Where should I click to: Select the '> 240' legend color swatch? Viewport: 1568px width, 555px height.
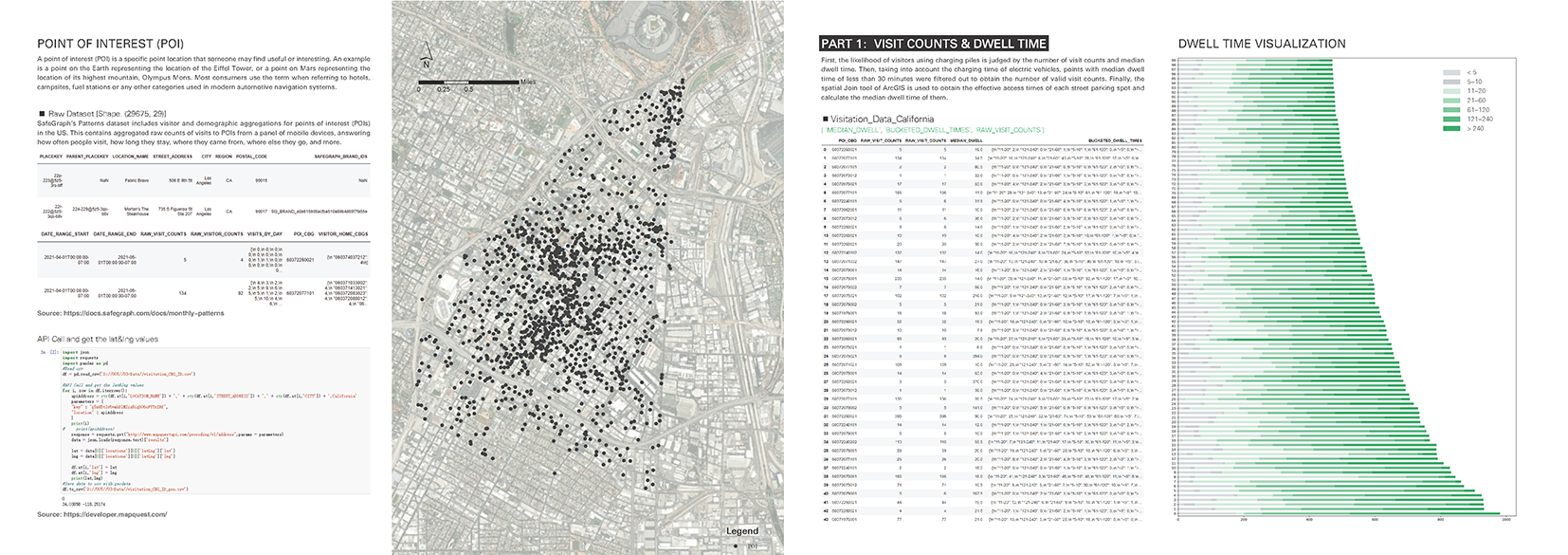[1450, 127]
